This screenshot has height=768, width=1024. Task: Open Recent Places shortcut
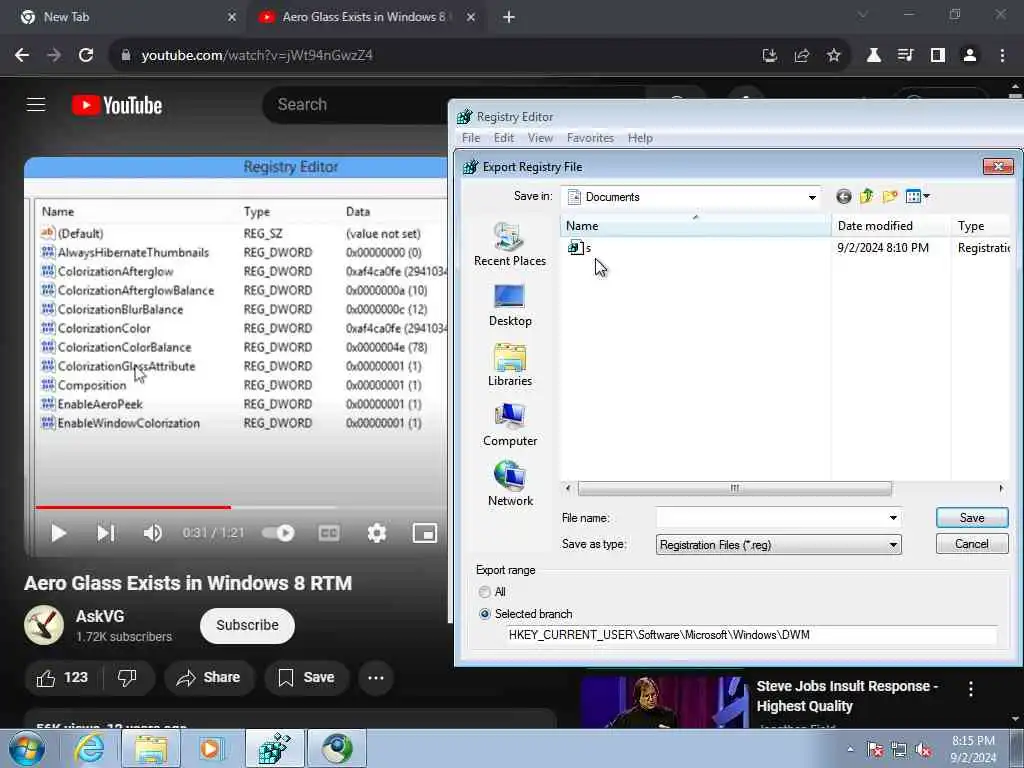tap(509, 244)
